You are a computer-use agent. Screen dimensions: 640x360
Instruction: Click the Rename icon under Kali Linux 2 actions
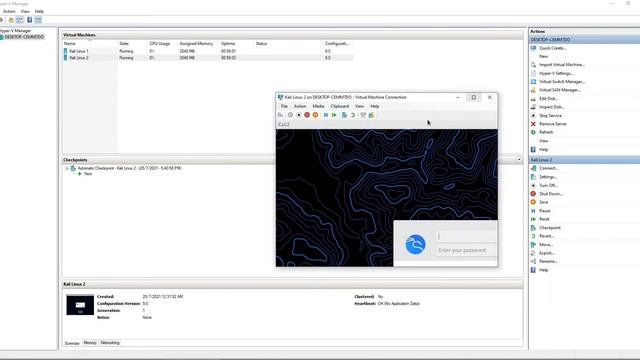pyautogui.click(x=533, y=261)
